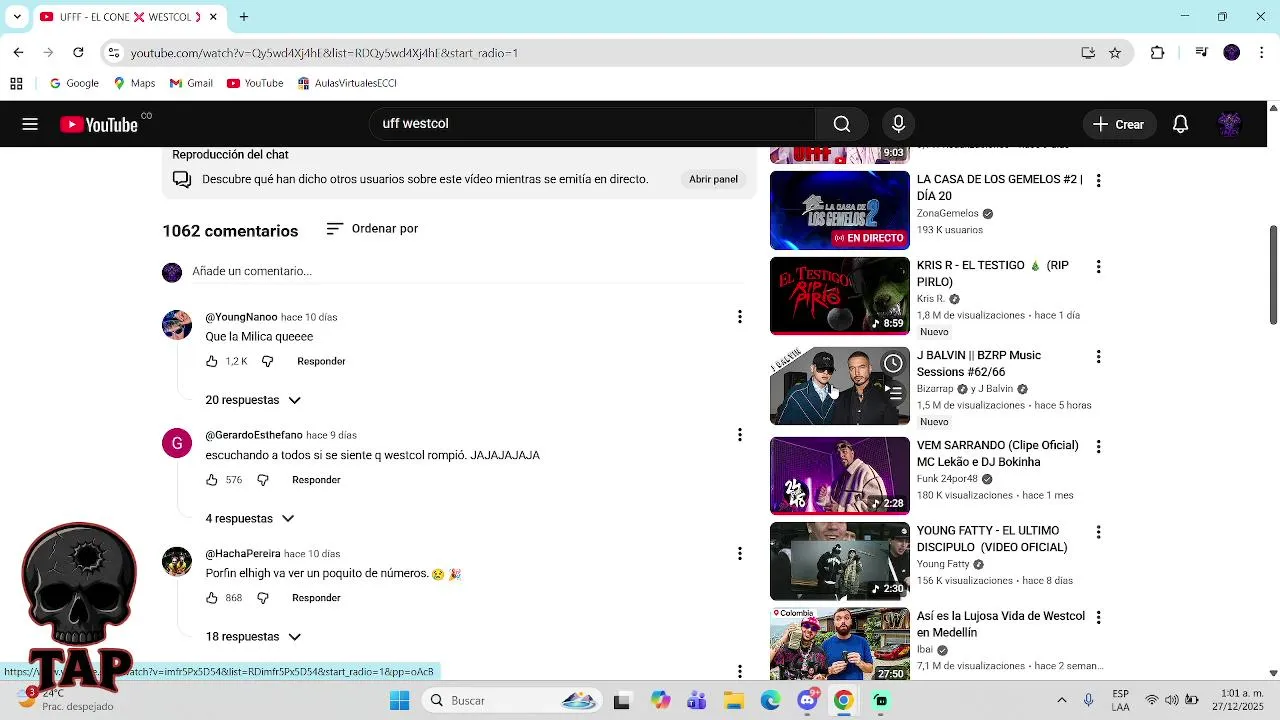Bookmark this page with the star icon
This screenshot has width=1280, height=720.
pos(1115,53)
